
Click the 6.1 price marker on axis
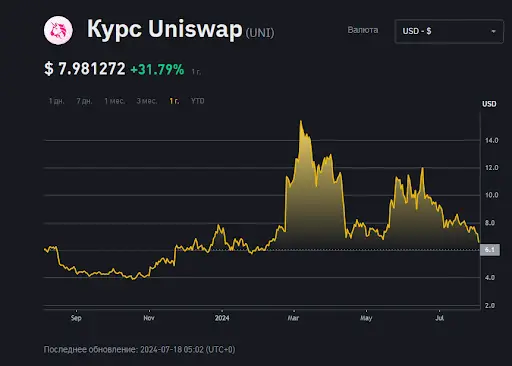(x=490, y=250)
